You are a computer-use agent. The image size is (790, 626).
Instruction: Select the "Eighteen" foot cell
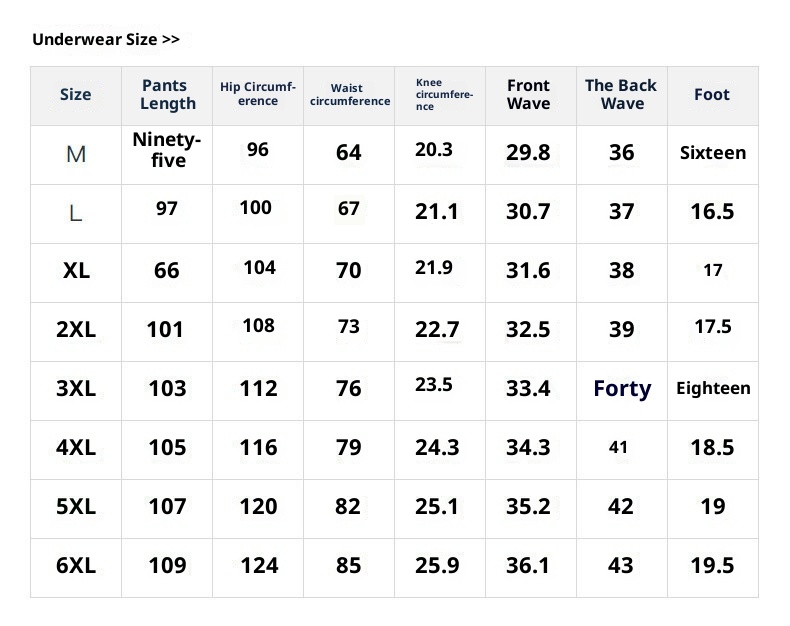pyautogui.click(x=713, y=388)
